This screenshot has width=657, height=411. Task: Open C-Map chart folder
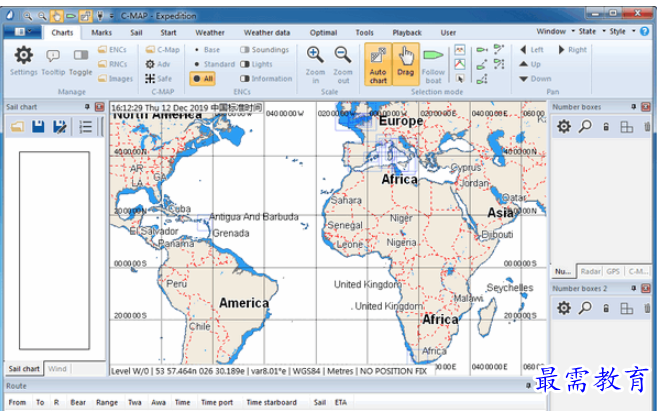163,49
